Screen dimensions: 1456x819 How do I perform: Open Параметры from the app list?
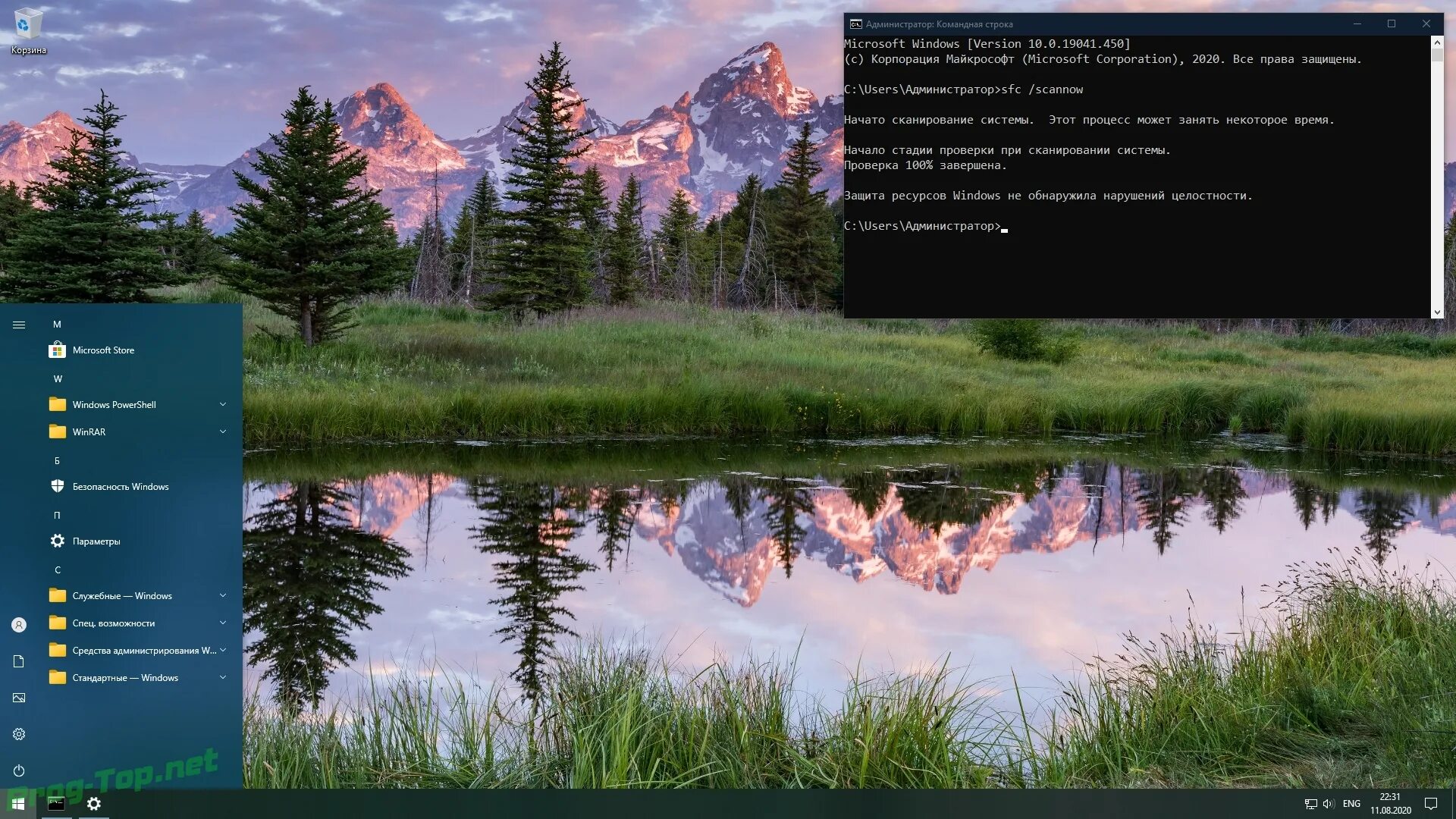click(96, 541)
